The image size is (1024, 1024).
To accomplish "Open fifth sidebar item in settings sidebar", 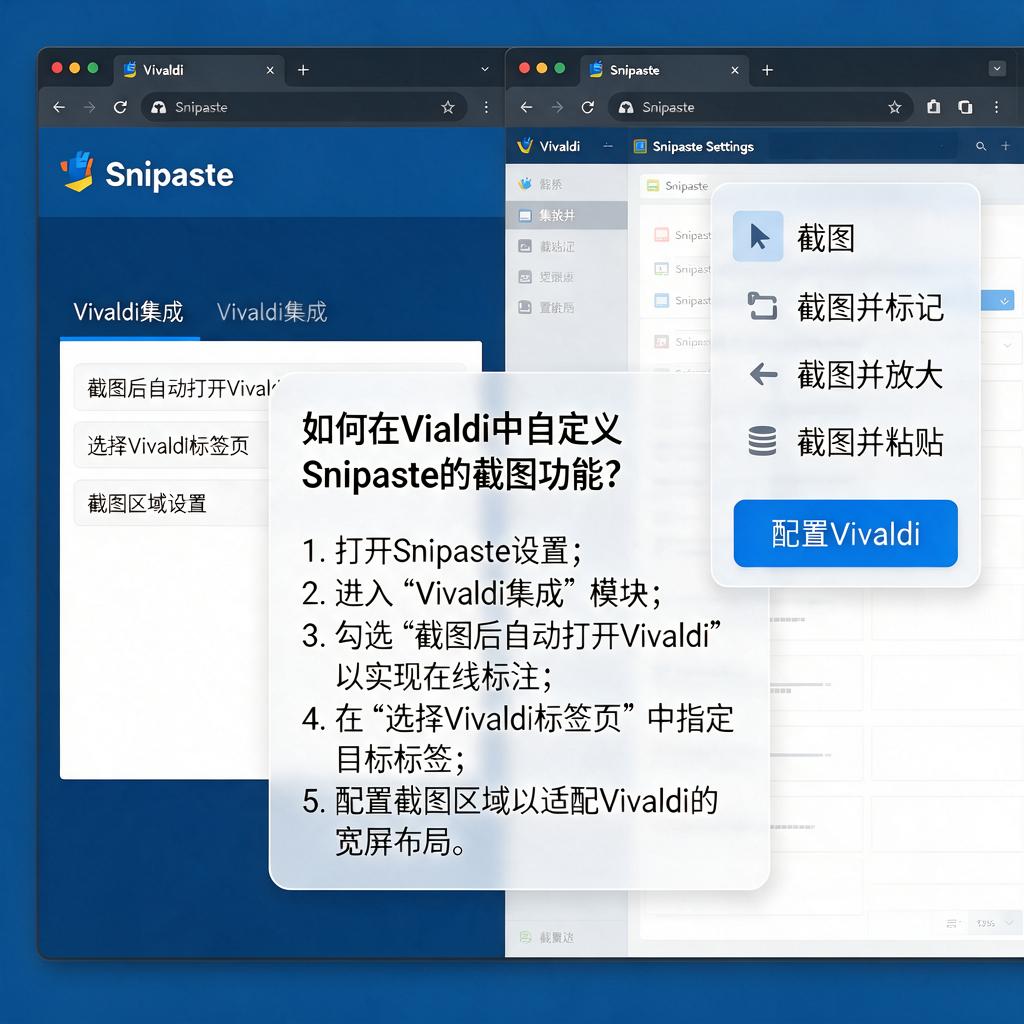I will point(566,308).
